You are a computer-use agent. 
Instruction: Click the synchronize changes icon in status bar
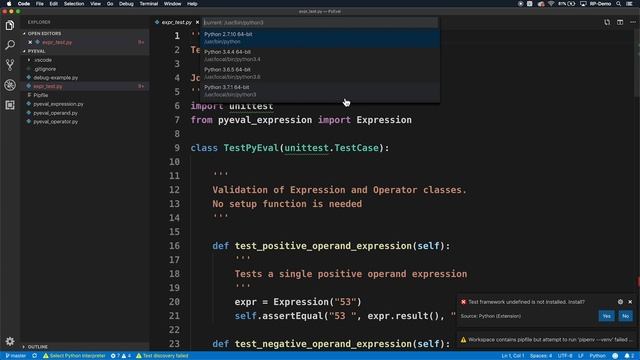tap(35, 356)
